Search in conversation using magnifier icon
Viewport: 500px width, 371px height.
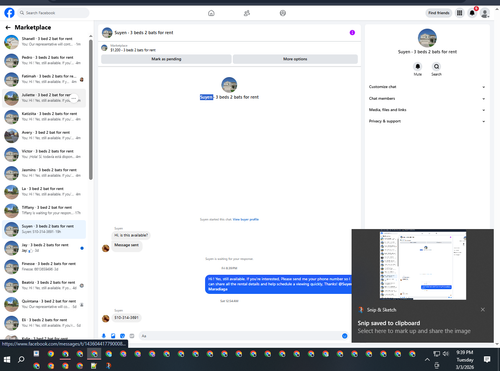[436, 66]
